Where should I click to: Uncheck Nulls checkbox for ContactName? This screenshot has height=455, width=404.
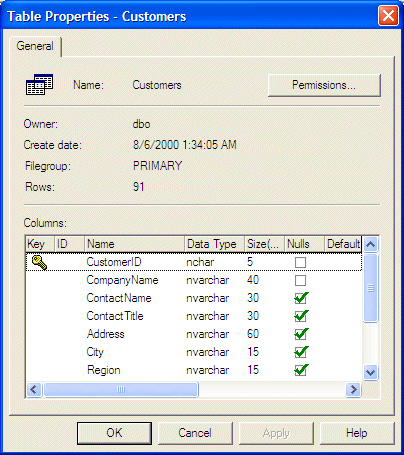301,298
